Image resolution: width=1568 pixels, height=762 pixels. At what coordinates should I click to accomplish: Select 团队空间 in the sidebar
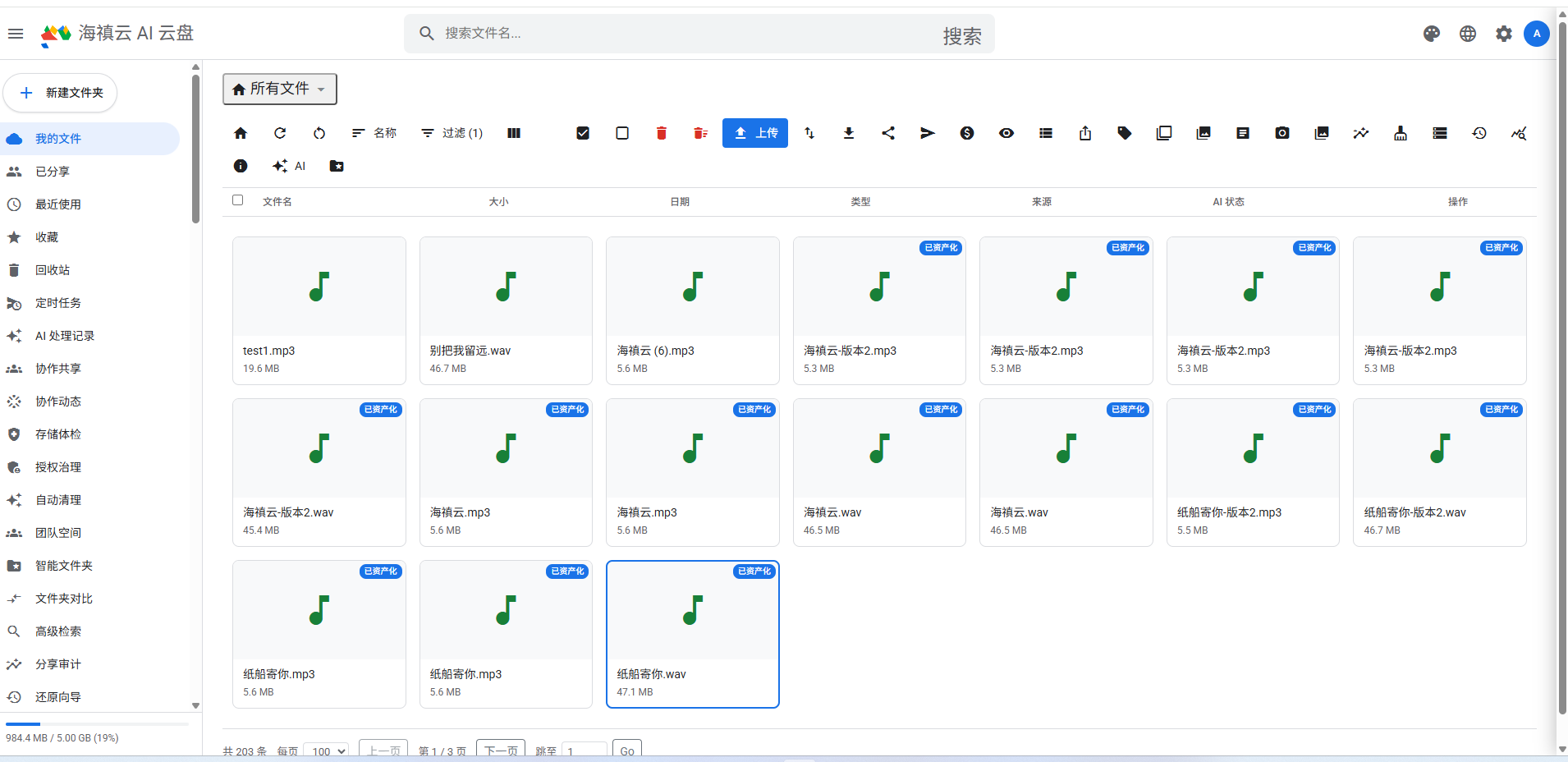(x=58, y=533)
